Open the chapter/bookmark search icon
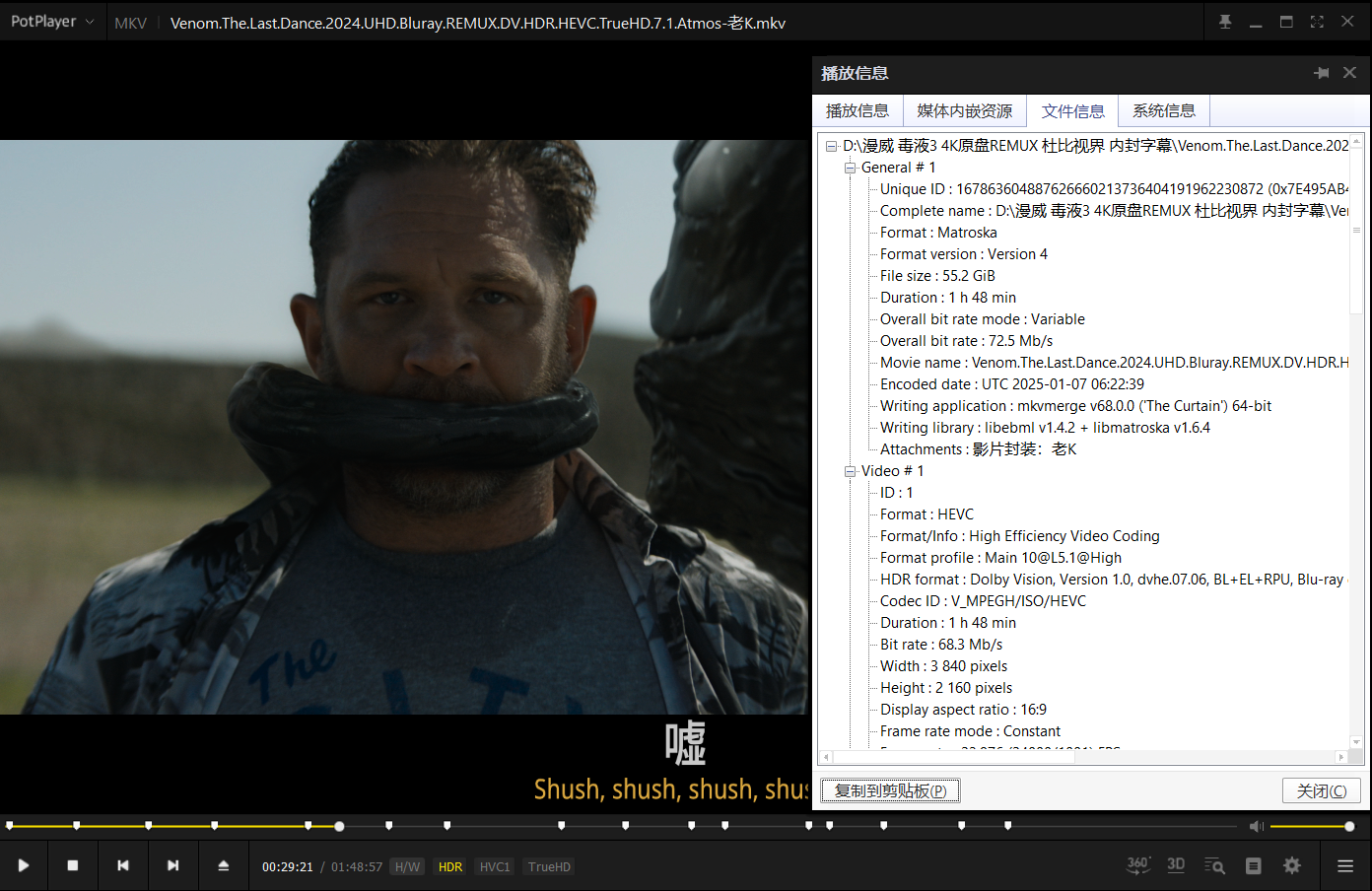The image size is (1372, 891). click(x=1214, y=865)
